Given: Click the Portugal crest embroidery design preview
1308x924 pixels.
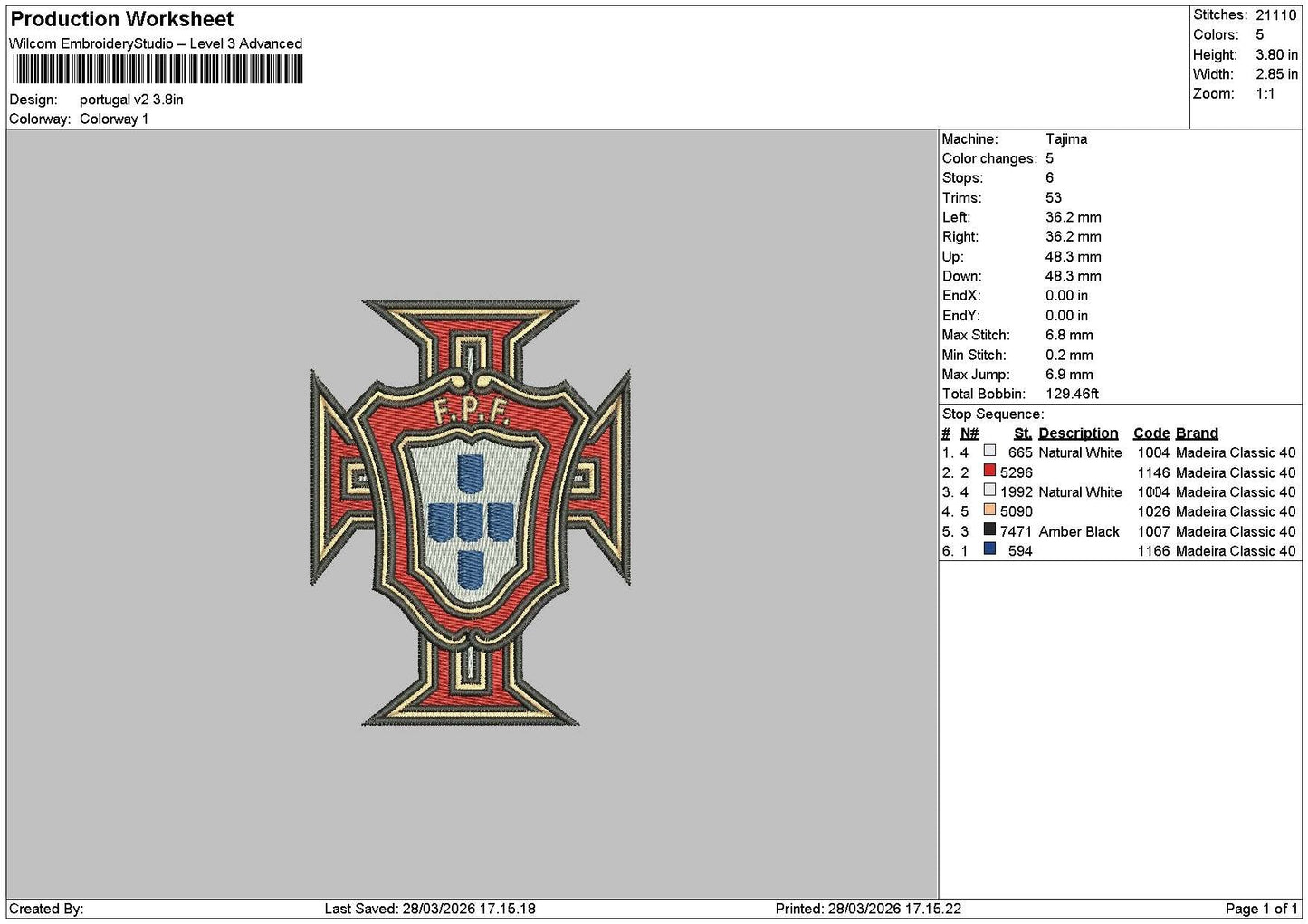Looking at the screenshot, I should 471,513.
